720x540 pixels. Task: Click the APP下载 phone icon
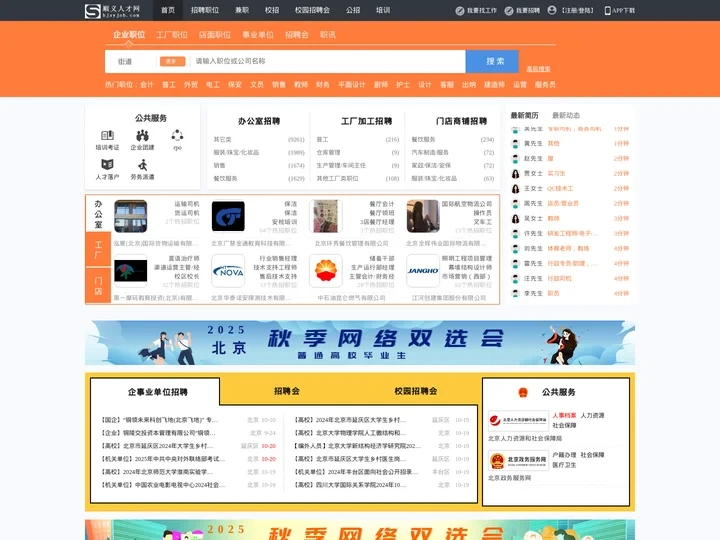[x=608, y=11]
